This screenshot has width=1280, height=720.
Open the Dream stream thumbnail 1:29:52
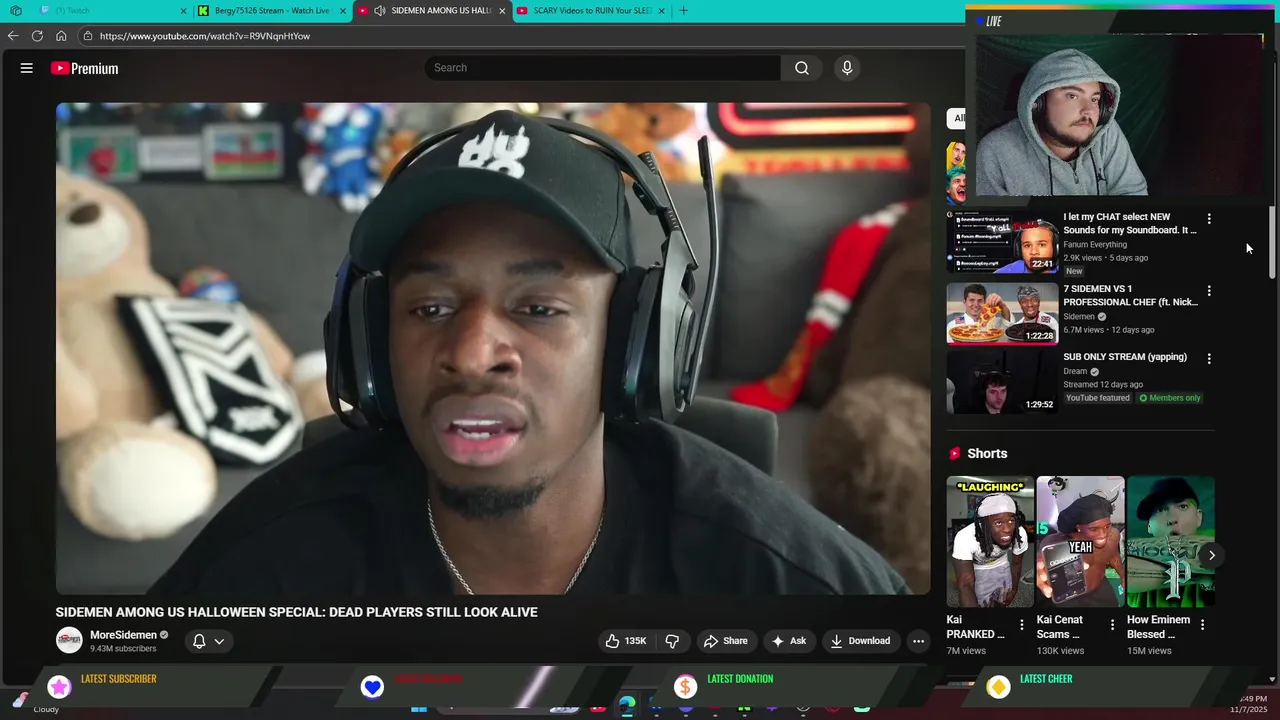(x=1002, y=381)
